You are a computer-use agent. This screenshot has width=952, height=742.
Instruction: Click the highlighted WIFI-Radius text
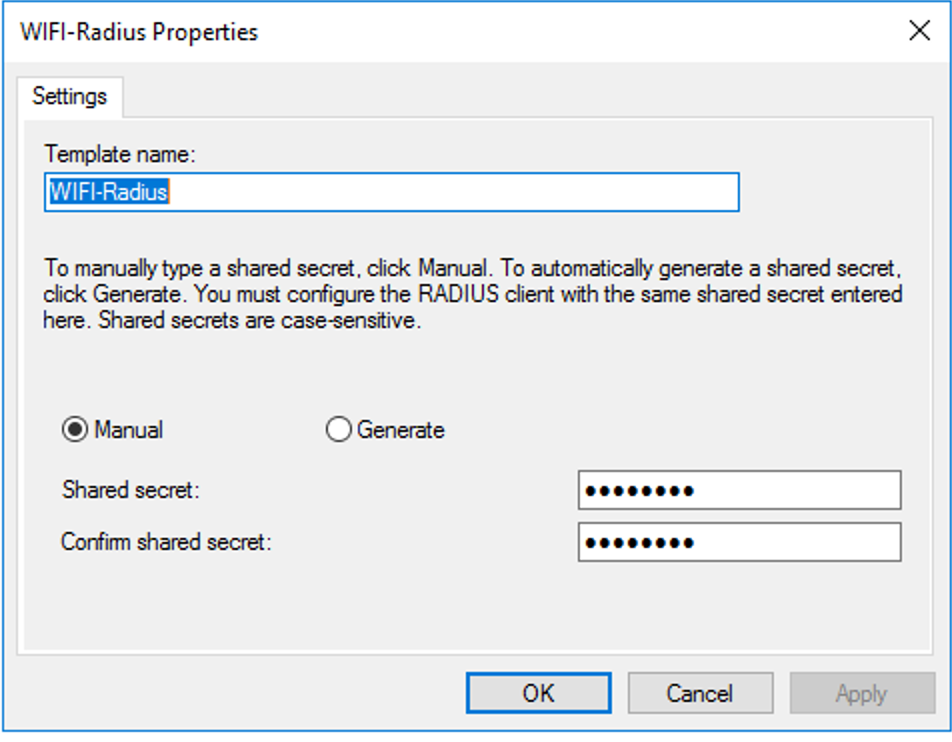[x=108, y=192]
